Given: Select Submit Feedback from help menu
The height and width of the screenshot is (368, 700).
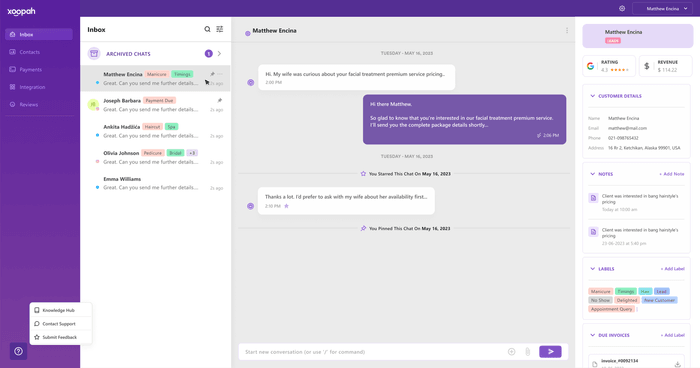Looking at the screenshot, I should (60, 337).
